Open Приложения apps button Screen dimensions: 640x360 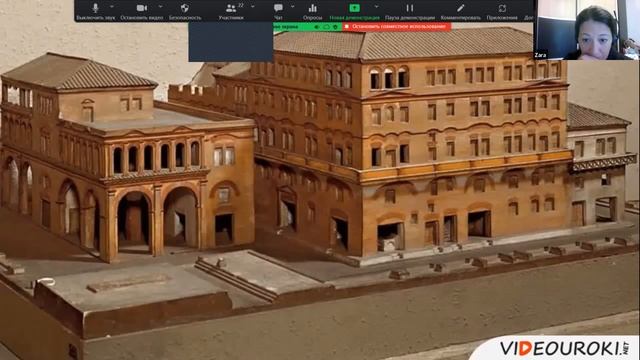[x=502, y=11]
